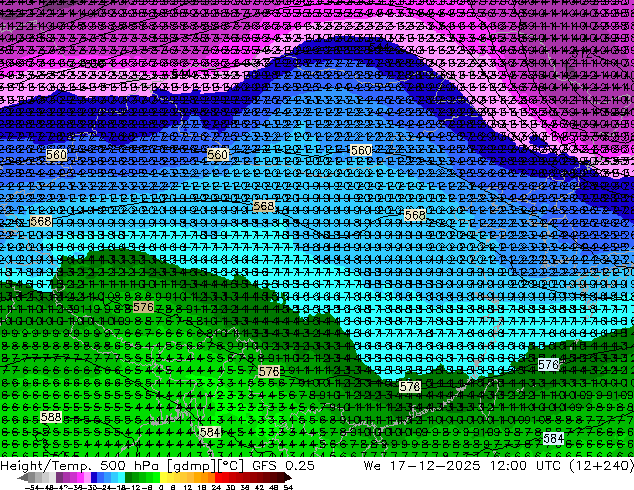Click the 588 contour height label

(51, 417)
